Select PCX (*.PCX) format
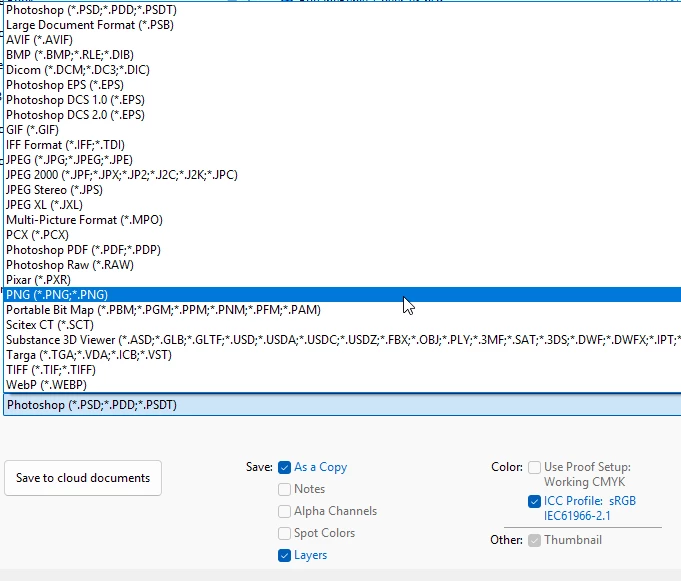Screen dimensions: 681x581 [342, 234]
